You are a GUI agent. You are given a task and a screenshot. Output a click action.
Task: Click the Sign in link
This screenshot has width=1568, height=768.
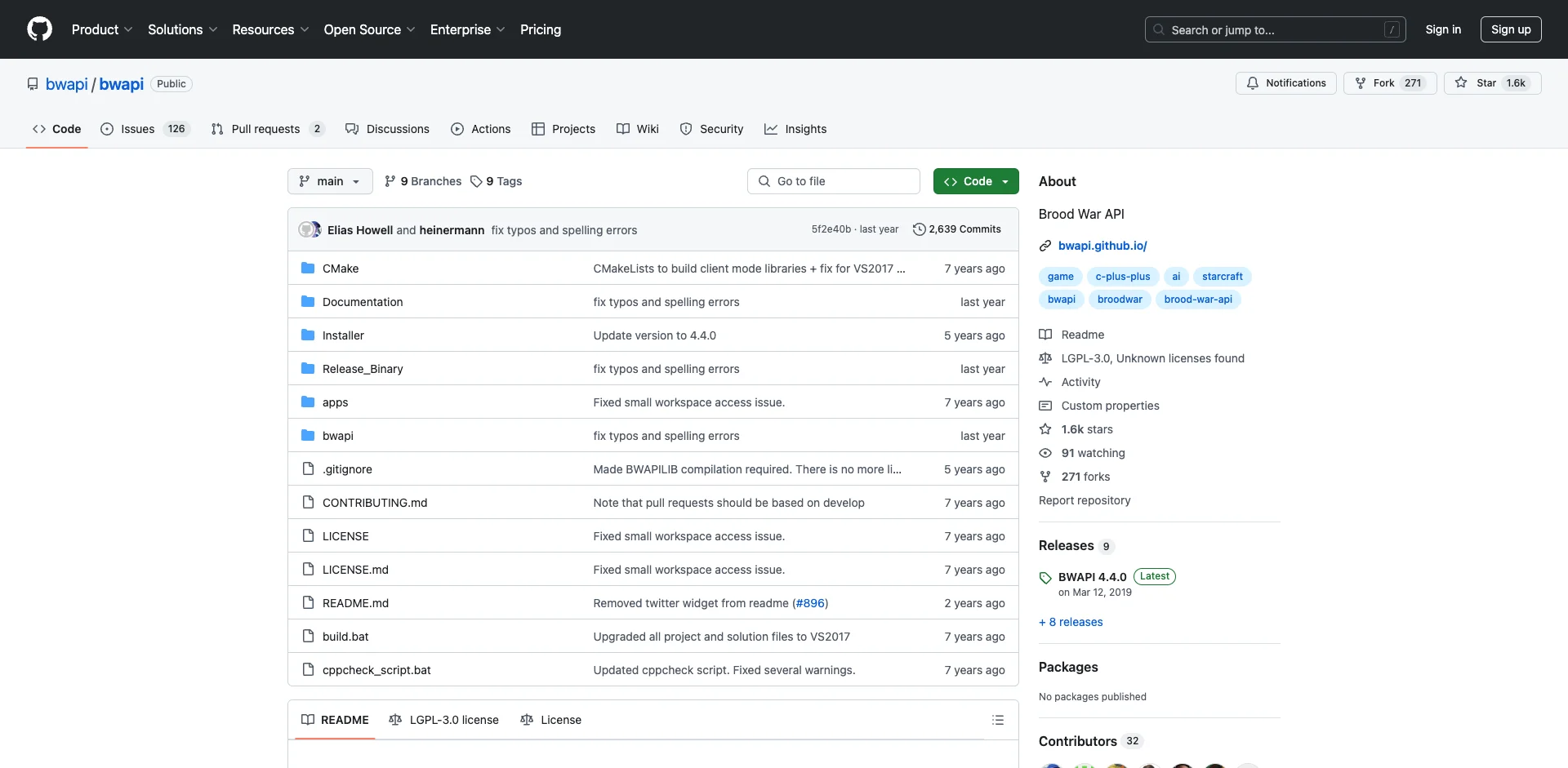point(1443,29)
